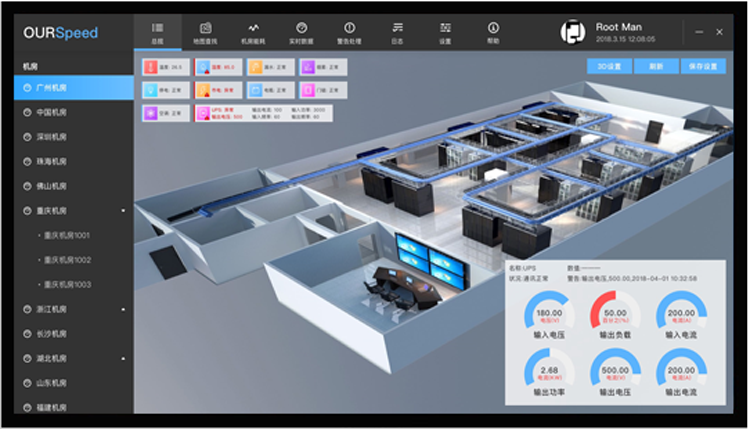This screenshot has height=429, width=750.
Task: Expand the 重庆机房 tree node arrow
Action: click(x=124, y=211)
